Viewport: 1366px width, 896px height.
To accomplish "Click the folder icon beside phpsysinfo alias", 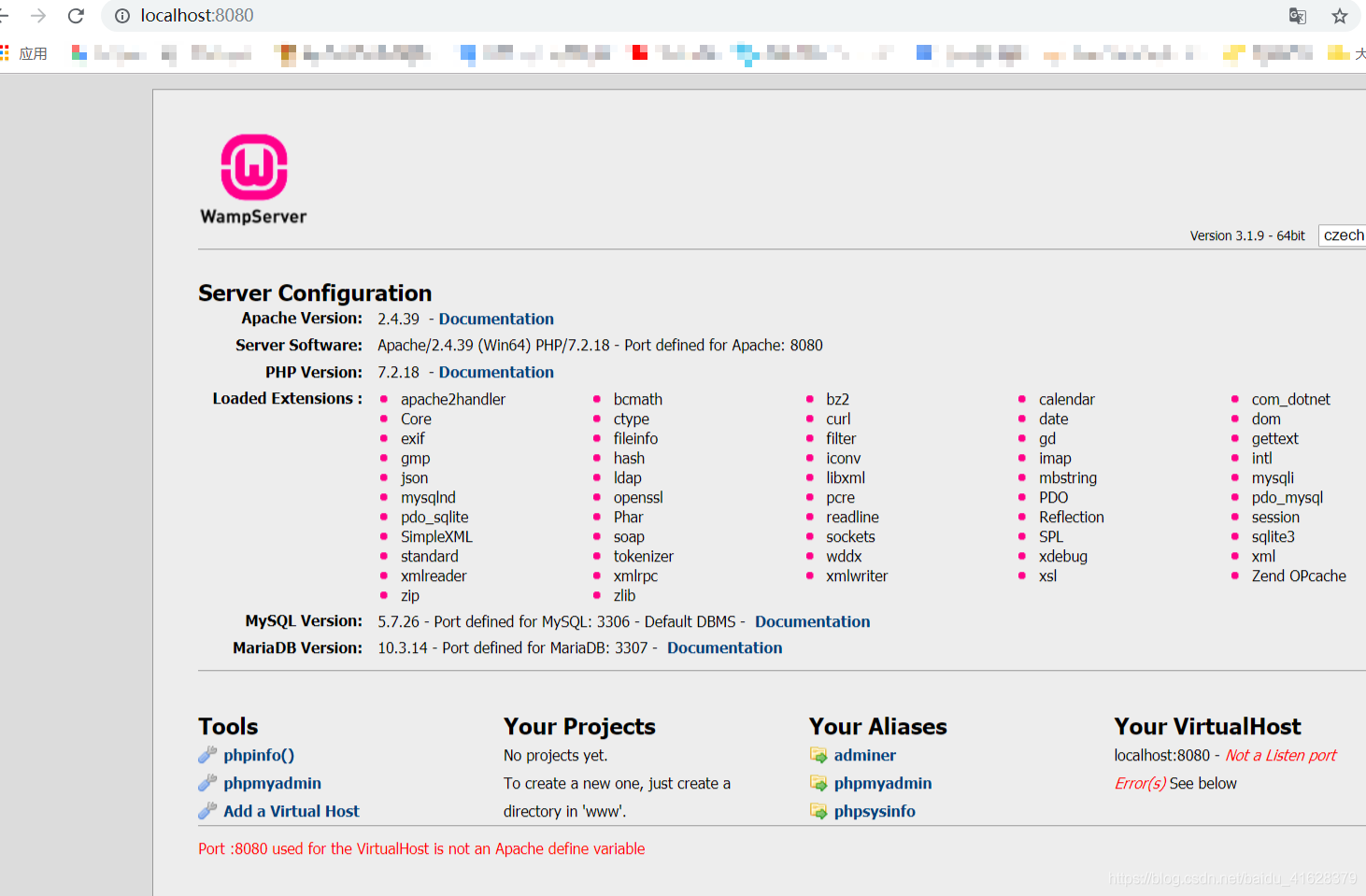I will point(818,811).
